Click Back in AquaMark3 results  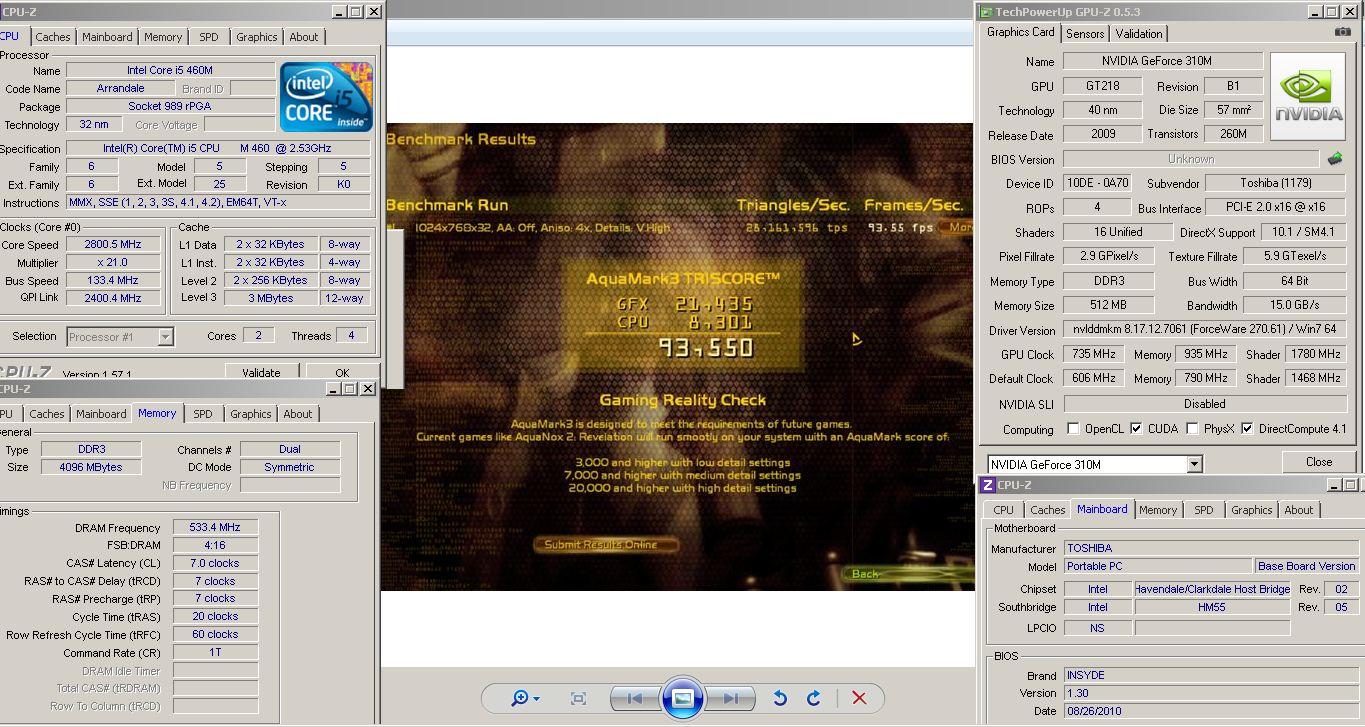click(865, 574)
